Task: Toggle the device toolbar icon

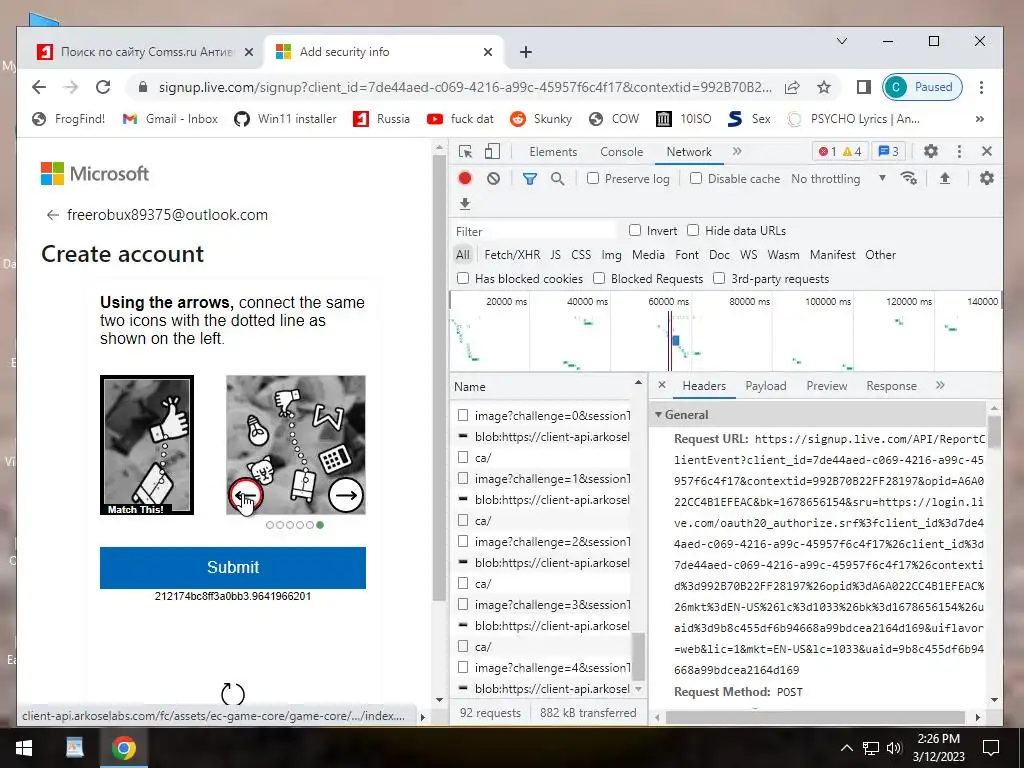Action: tap(492, 152)
